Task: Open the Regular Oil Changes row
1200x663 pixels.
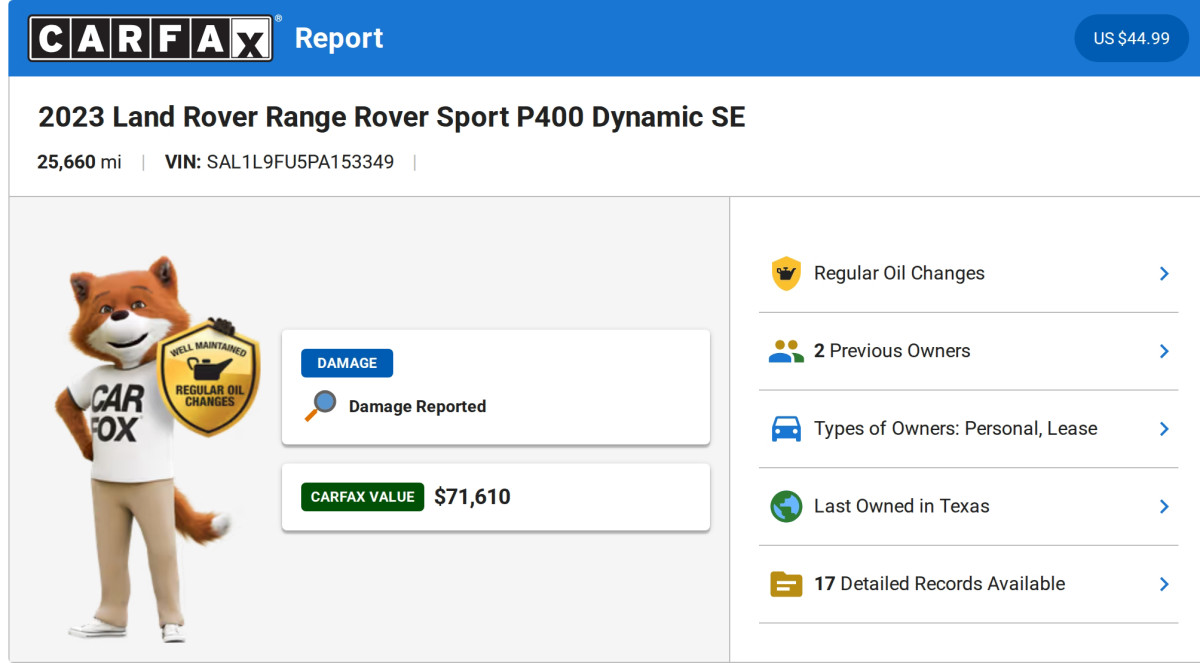Action: [x=968, y=274]
